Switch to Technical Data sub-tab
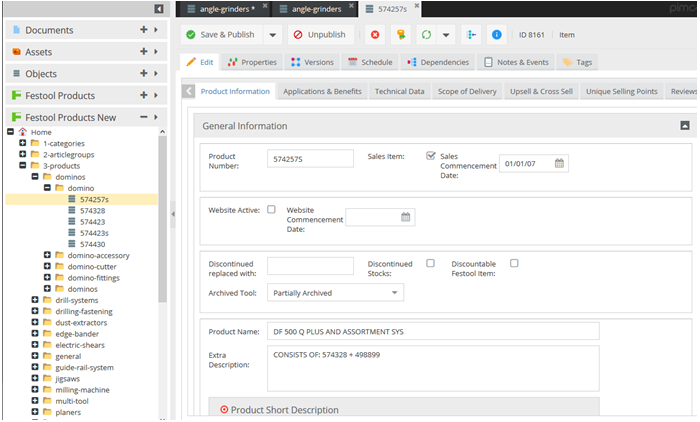700x422 pixels. point(400,91)
